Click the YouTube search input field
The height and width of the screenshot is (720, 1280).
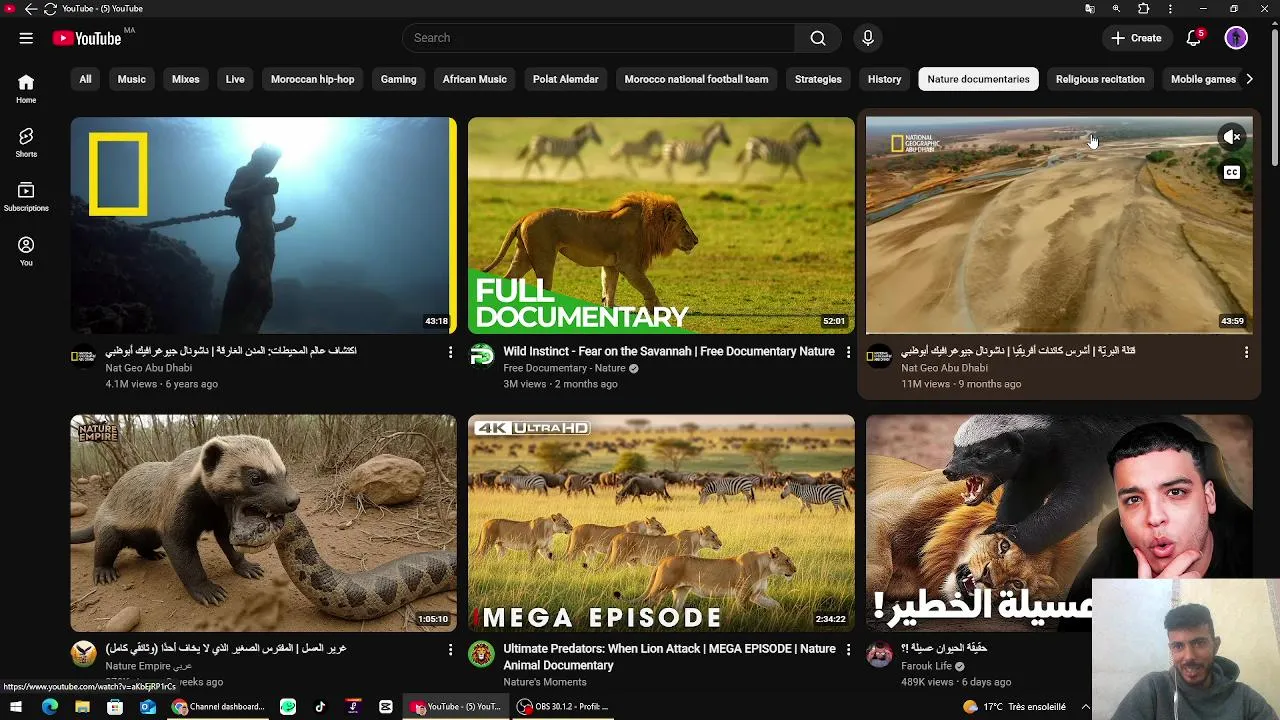click(599, 38)
